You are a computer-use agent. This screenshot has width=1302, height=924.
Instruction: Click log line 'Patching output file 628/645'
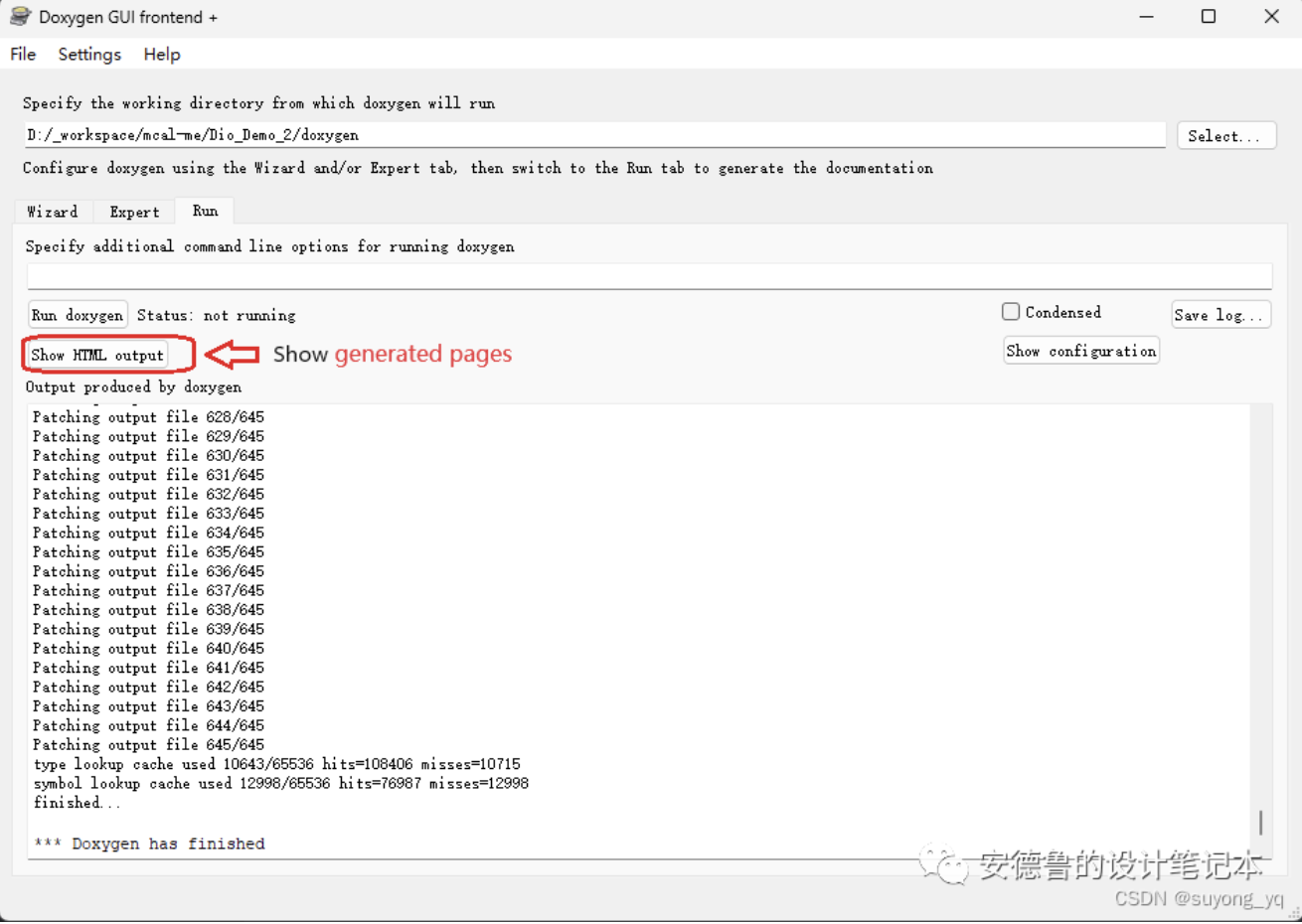pos(148,417)
